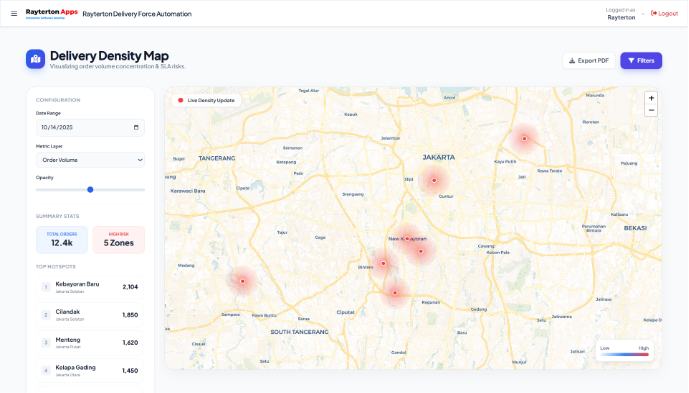Screen dimensions: 689x393
Task: Click the Logout link
Action: pyautogui.click(x=664, y=14)
